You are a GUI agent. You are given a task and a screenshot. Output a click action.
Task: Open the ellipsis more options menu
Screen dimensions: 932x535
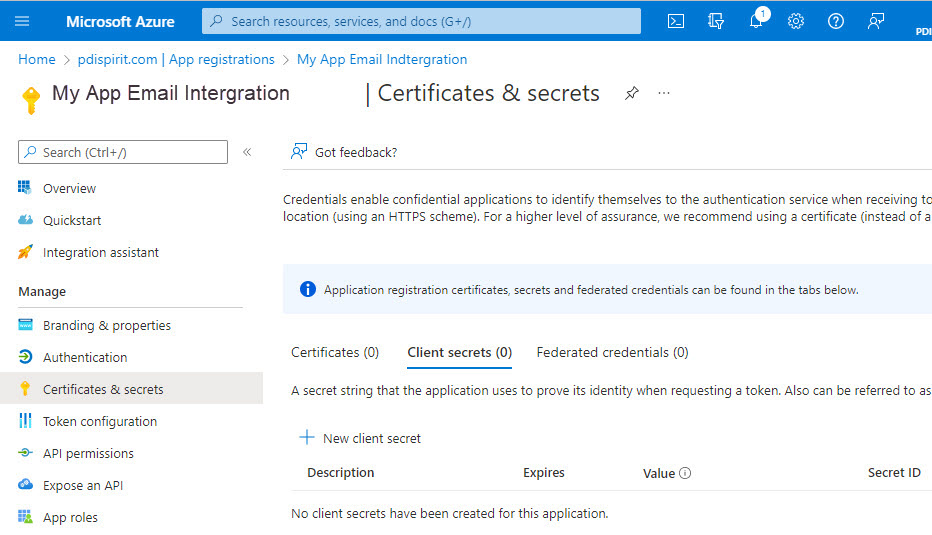click(x=664, y=93)
